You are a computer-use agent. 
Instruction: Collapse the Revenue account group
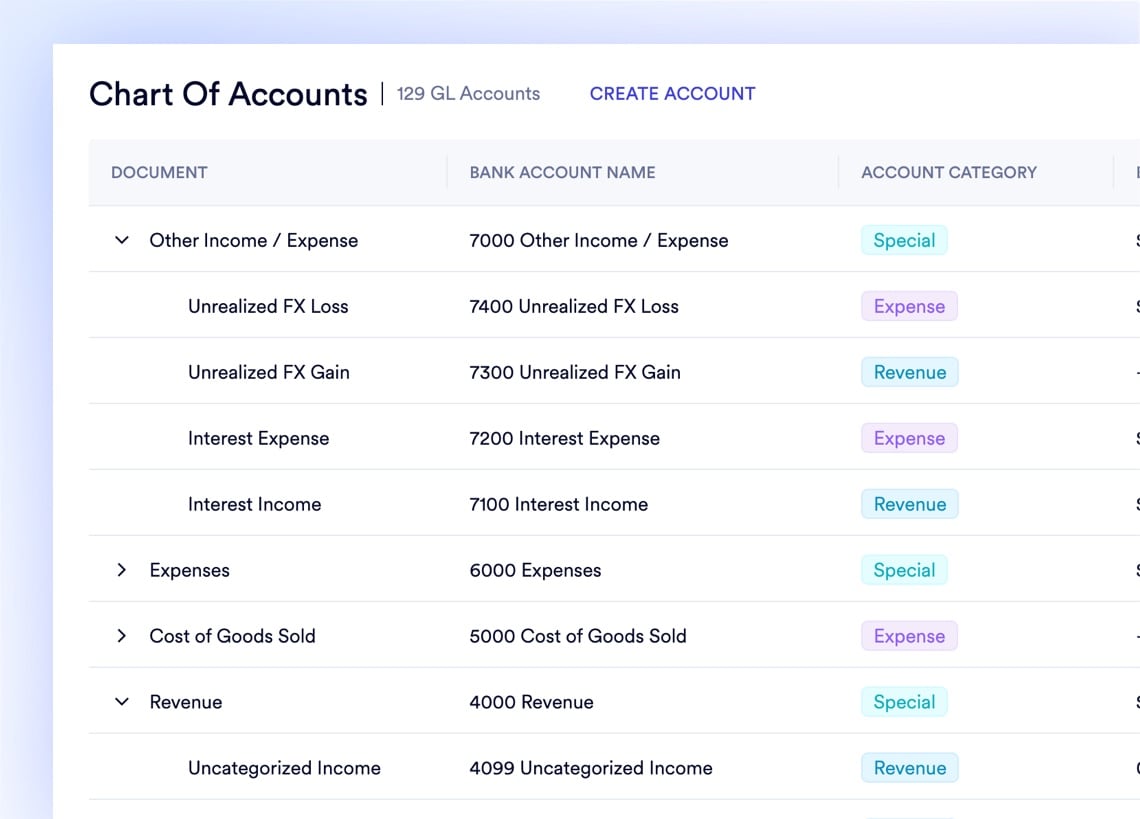(122, 702)
